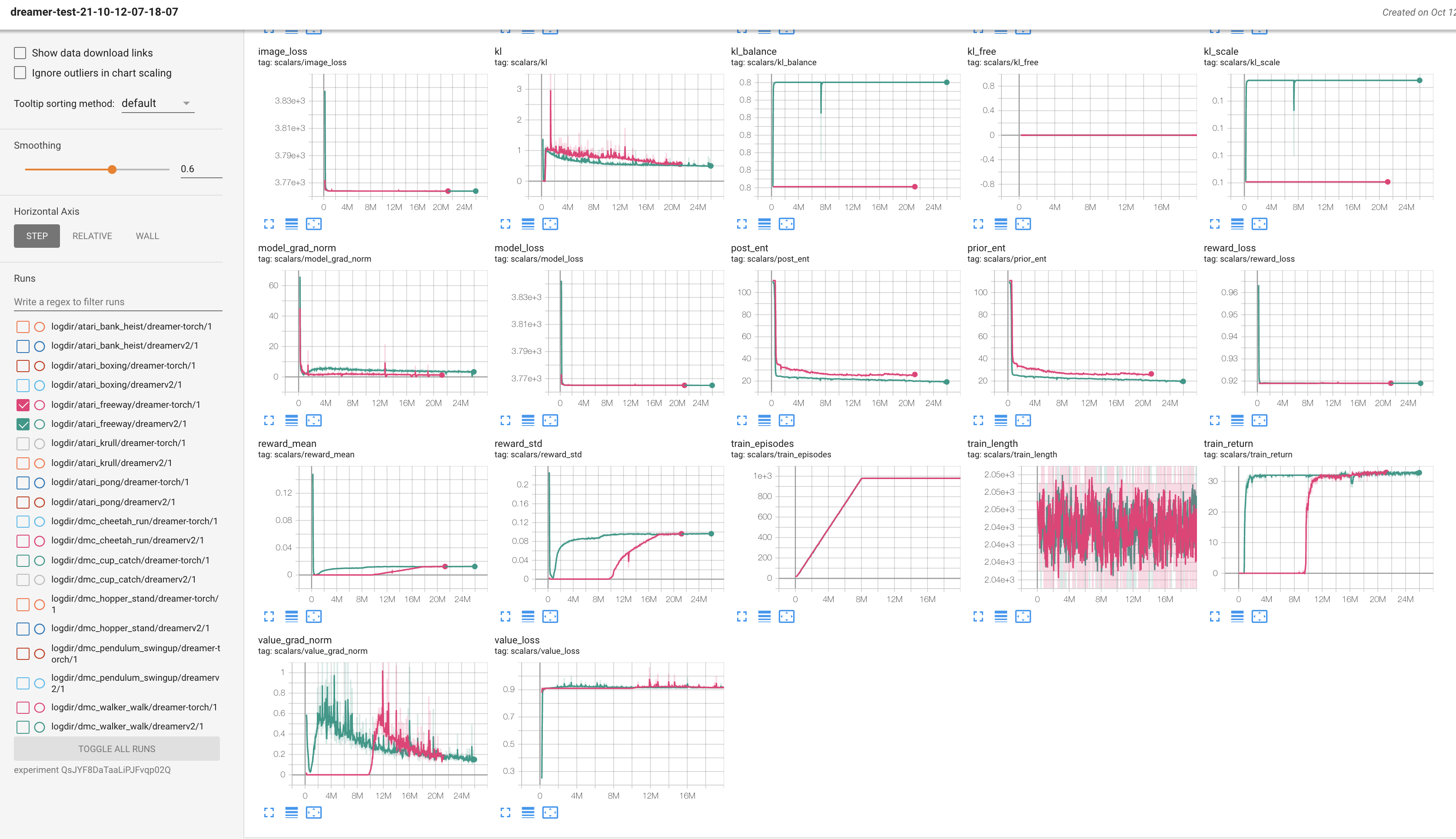Expand the reward_mean chart
The height and width of the screenshot is (839, 1456).
point(269,616)
